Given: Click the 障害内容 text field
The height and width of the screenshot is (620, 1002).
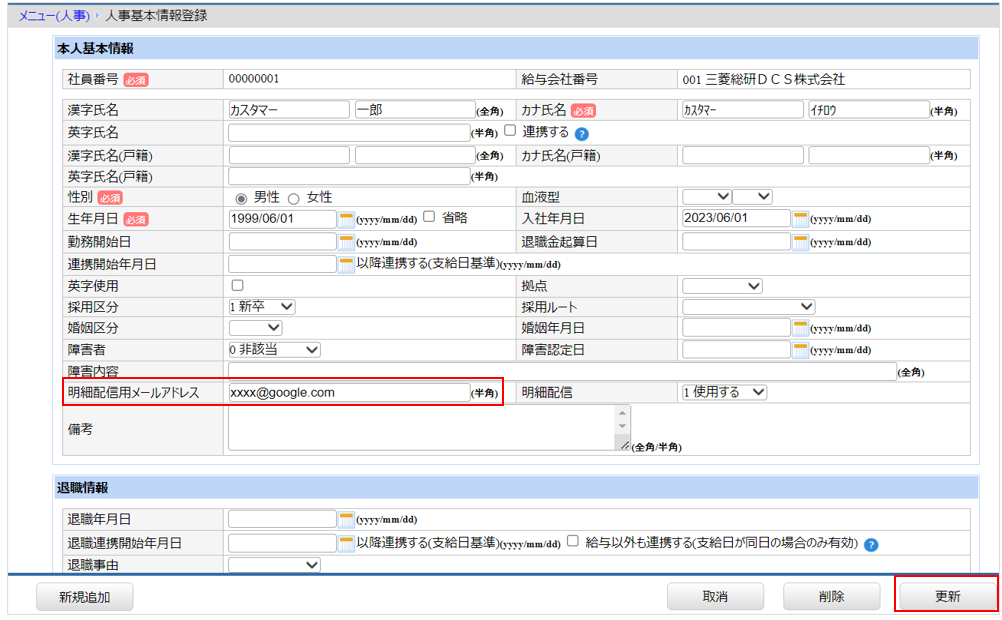Looking at the screenshot, I should [x=562, y=371].
